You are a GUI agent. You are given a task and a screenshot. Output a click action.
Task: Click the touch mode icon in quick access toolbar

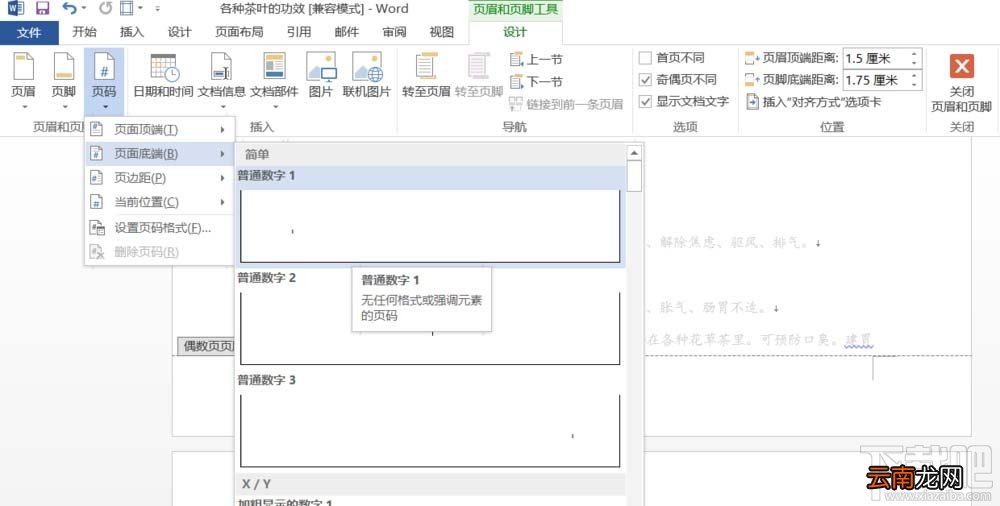click(127, 9)
